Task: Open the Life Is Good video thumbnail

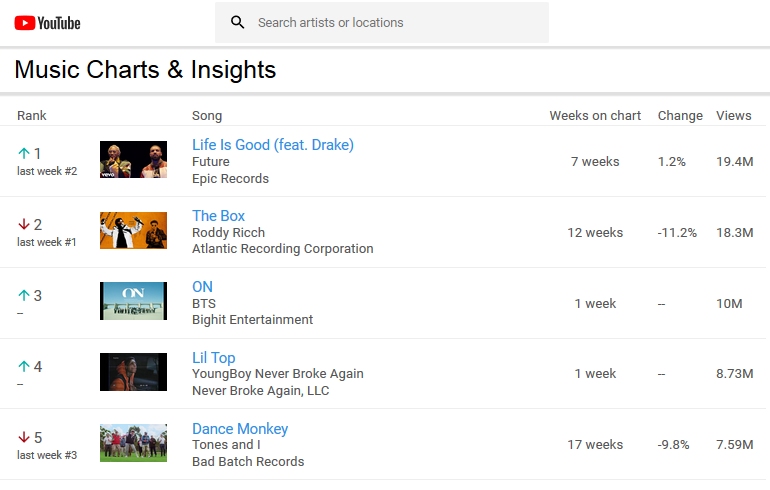Action: tap(134, 160)
